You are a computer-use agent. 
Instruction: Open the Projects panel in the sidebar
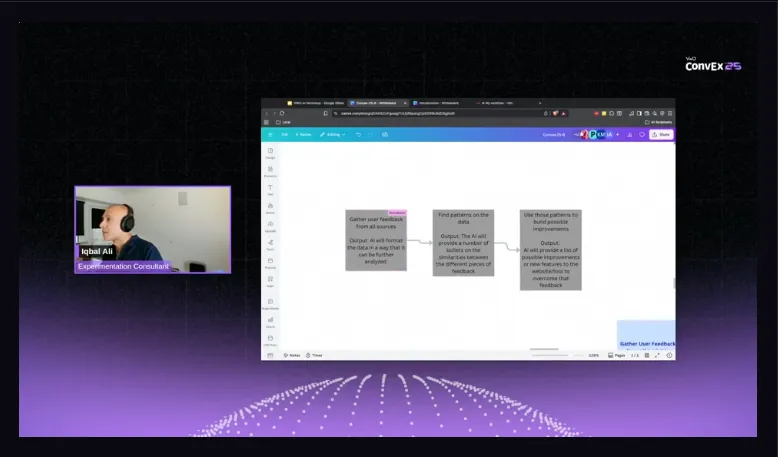270,263
